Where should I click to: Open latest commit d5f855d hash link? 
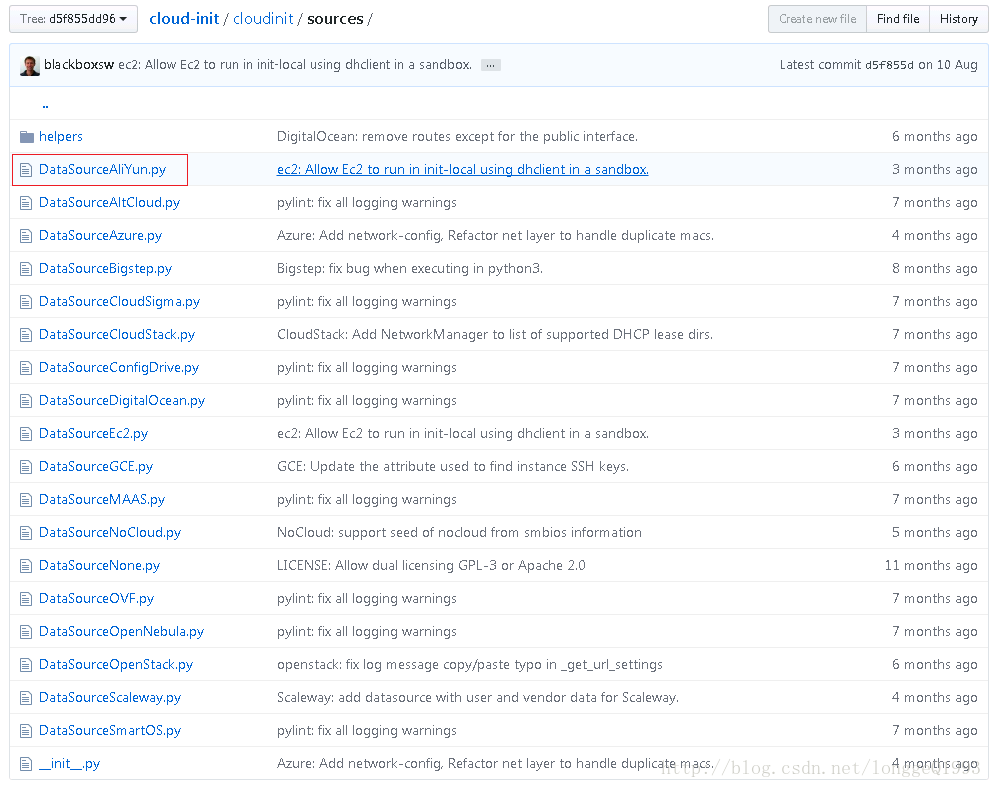point(889,65)
